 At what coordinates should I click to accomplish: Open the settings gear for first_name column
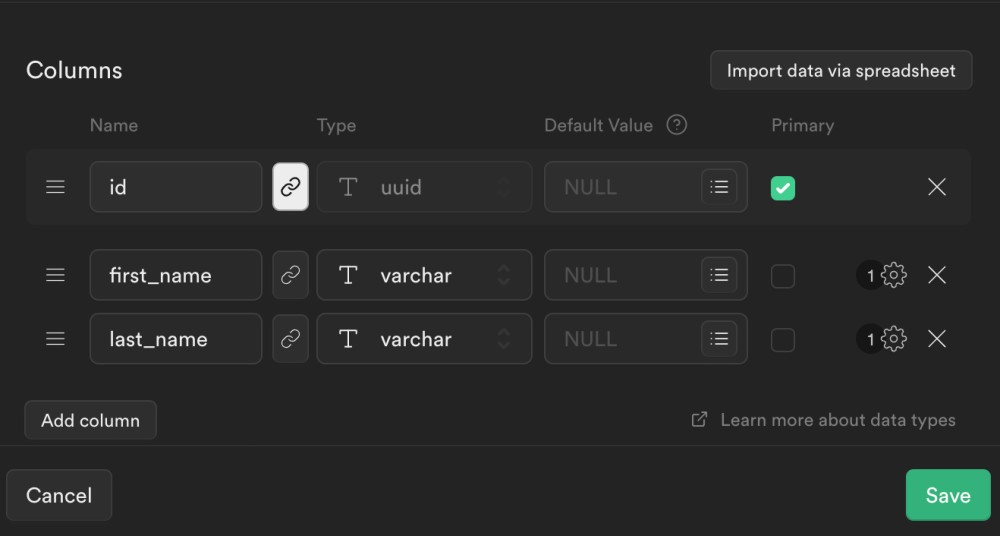pos(893,275)
